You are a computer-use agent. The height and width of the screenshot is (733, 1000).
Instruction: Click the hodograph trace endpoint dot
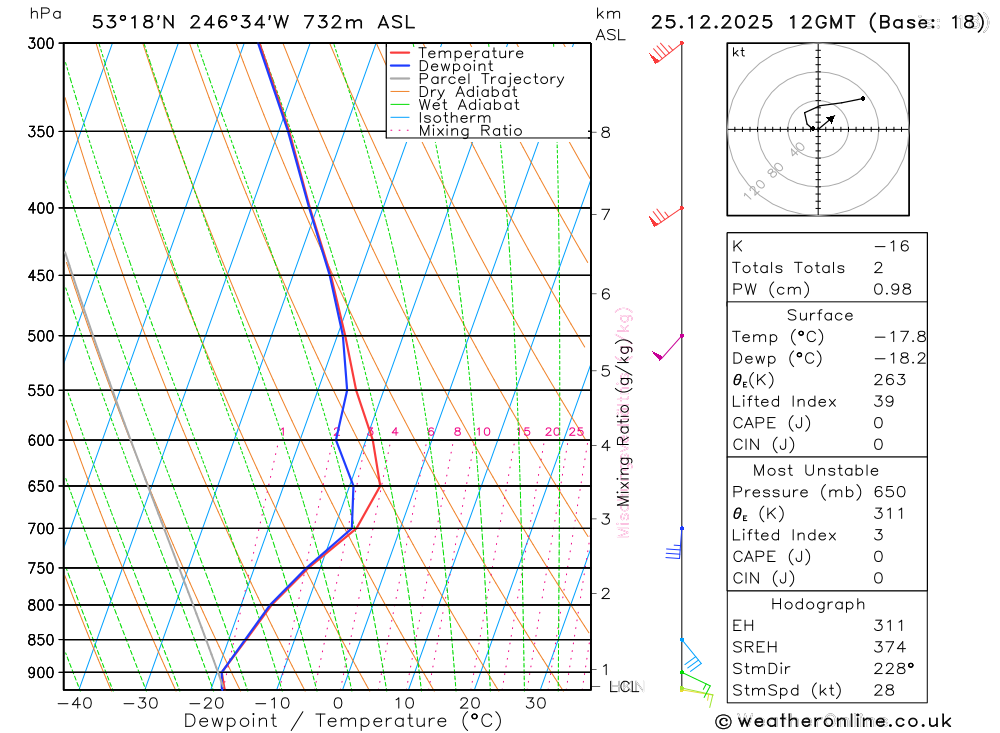[863, 98]
